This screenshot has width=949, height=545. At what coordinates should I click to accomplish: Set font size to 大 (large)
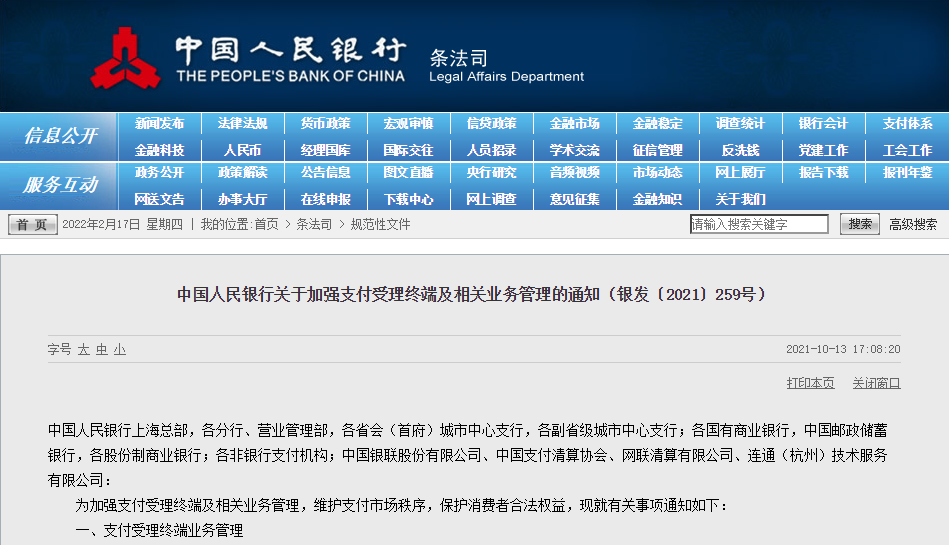coord(84,349)
